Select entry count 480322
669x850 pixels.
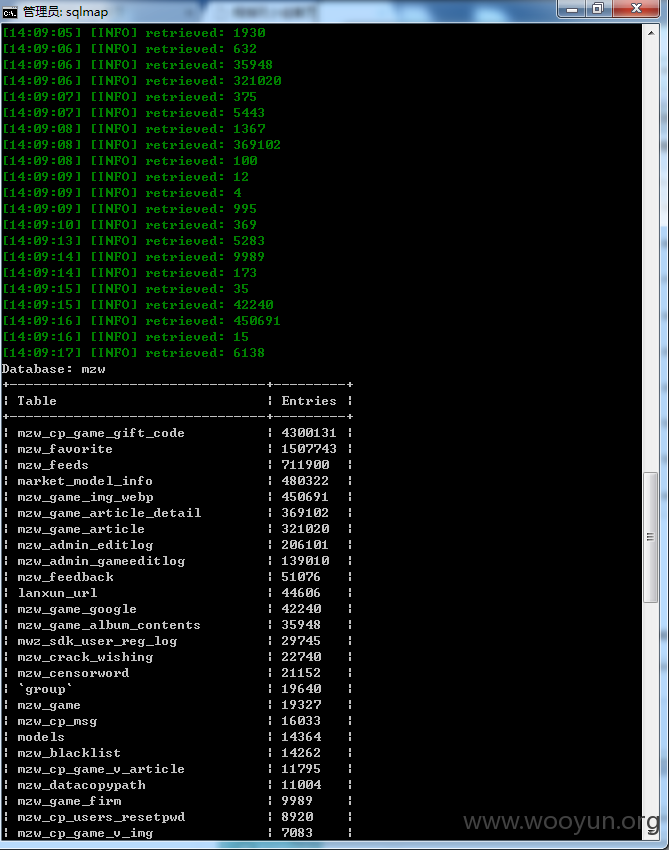(305, 481)
